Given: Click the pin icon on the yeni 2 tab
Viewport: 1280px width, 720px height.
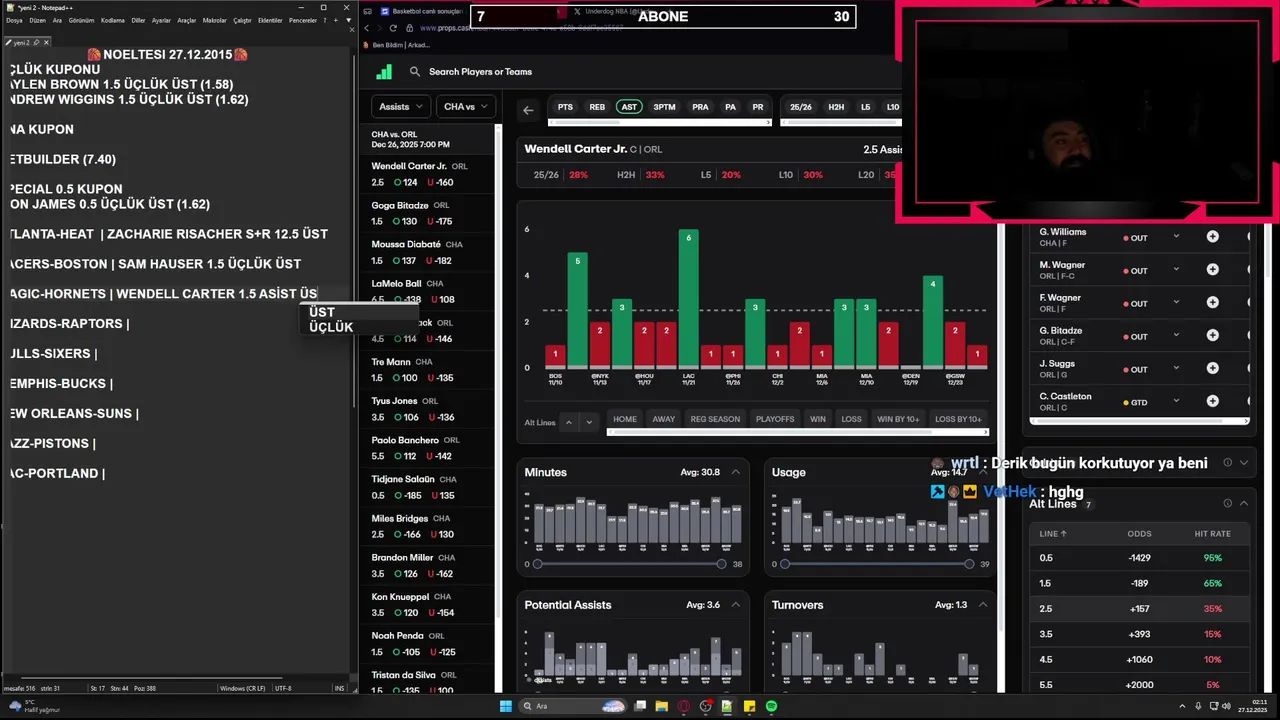Looking at the screenshot, I should (36, 42).
